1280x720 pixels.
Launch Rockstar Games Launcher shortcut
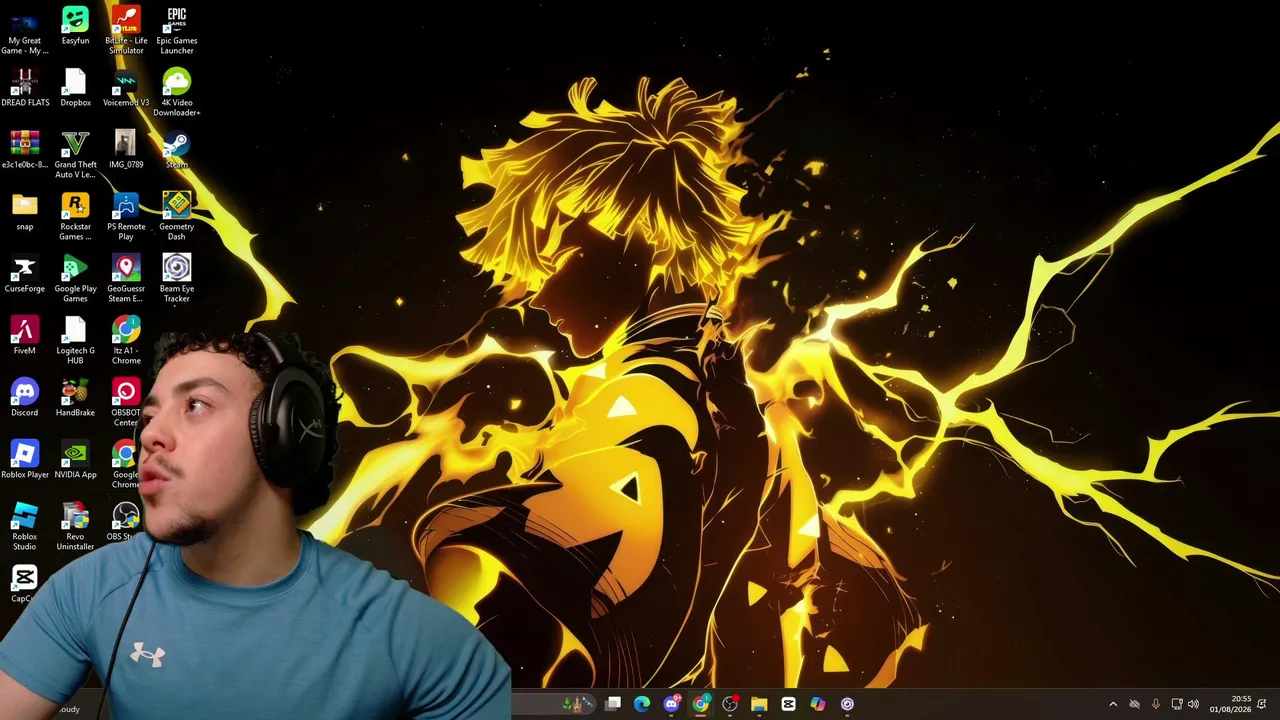click(75, 216)
